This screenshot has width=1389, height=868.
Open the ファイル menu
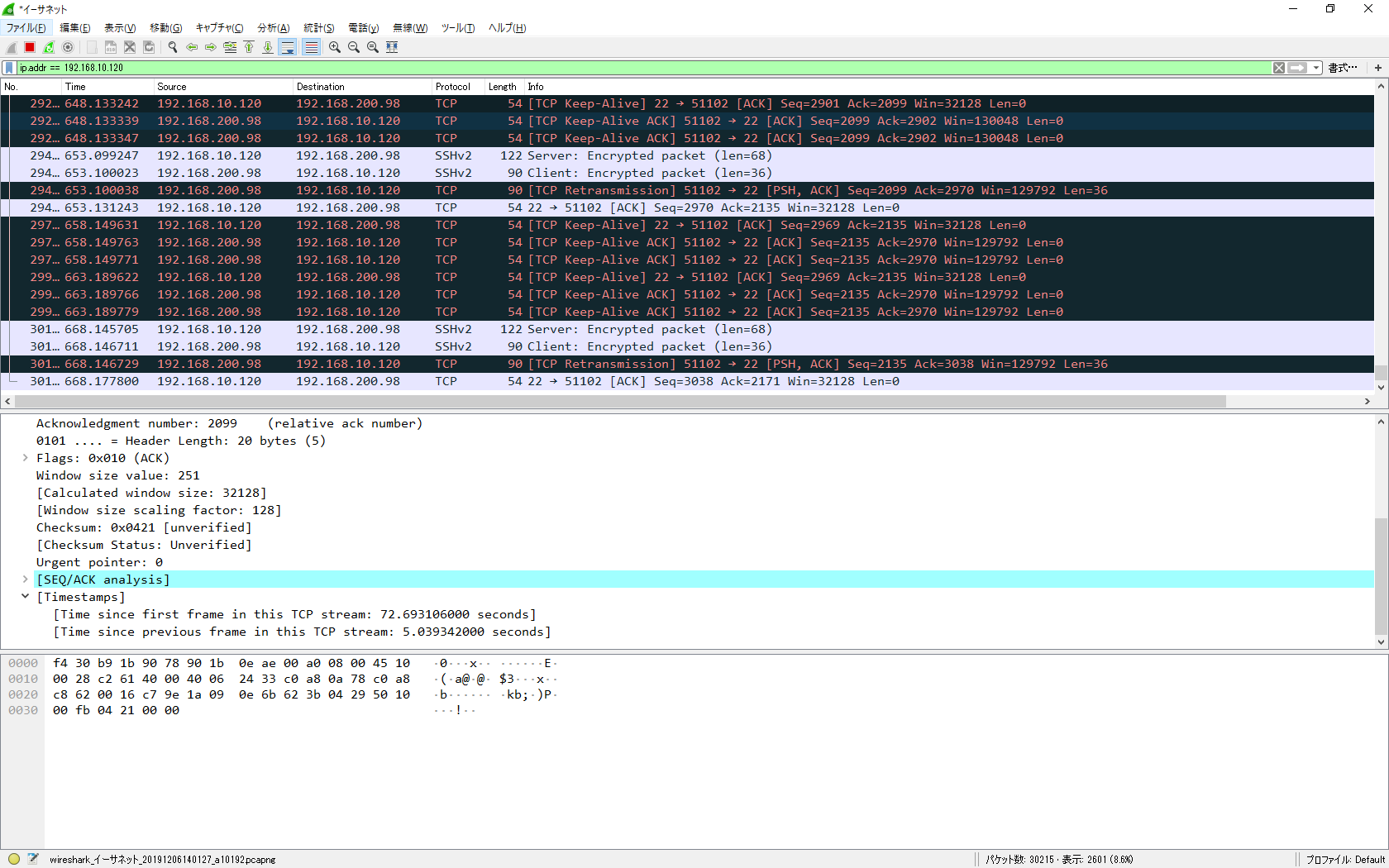pos(26,28)
